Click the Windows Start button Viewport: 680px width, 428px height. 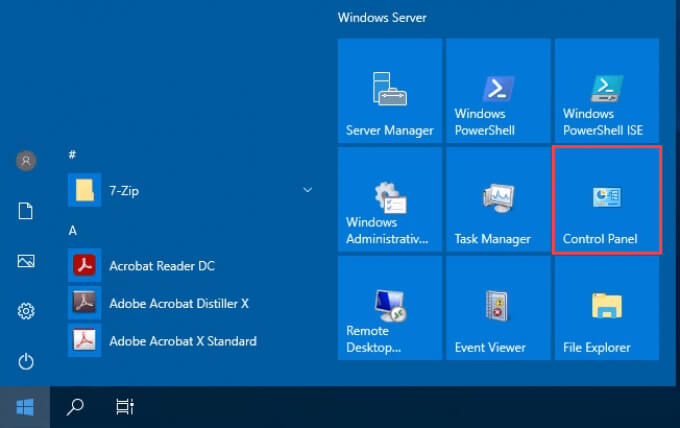coord(25,407)
